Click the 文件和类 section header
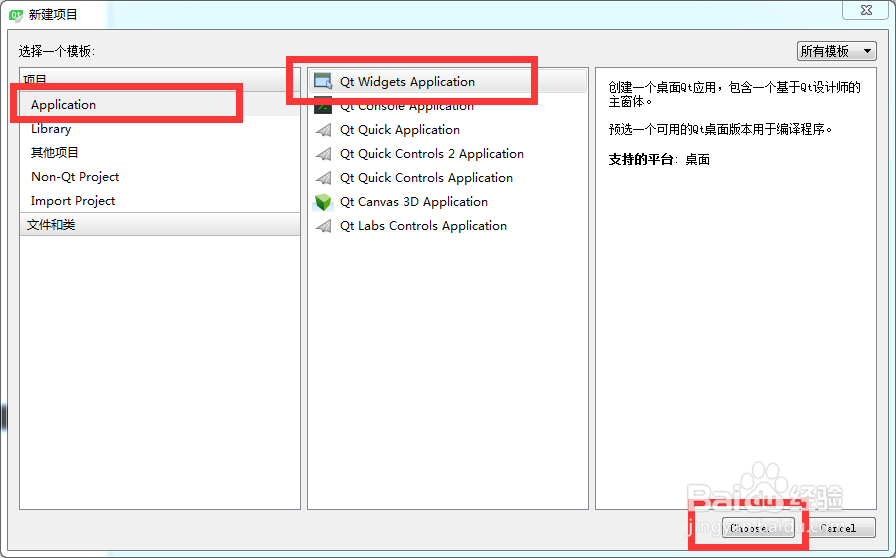The image size is (896, 558). (x=159, y=225)
